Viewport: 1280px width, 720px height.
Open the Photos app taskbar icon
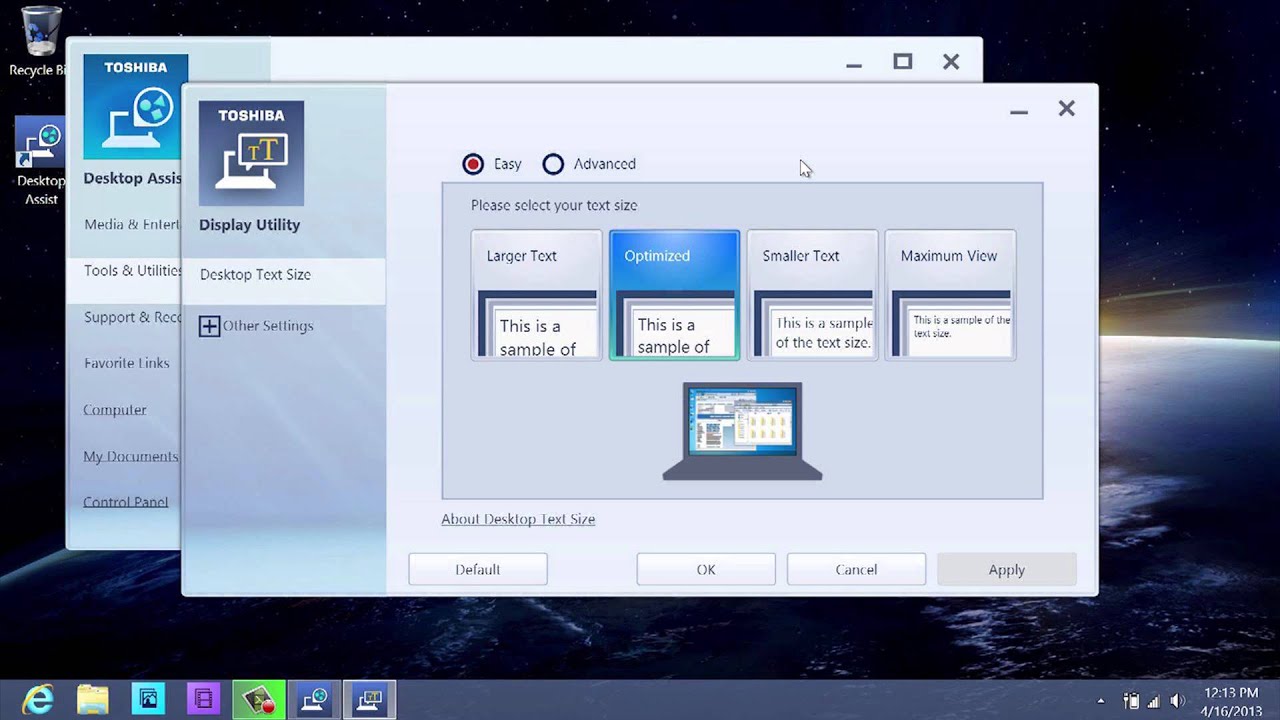(149, 698)
